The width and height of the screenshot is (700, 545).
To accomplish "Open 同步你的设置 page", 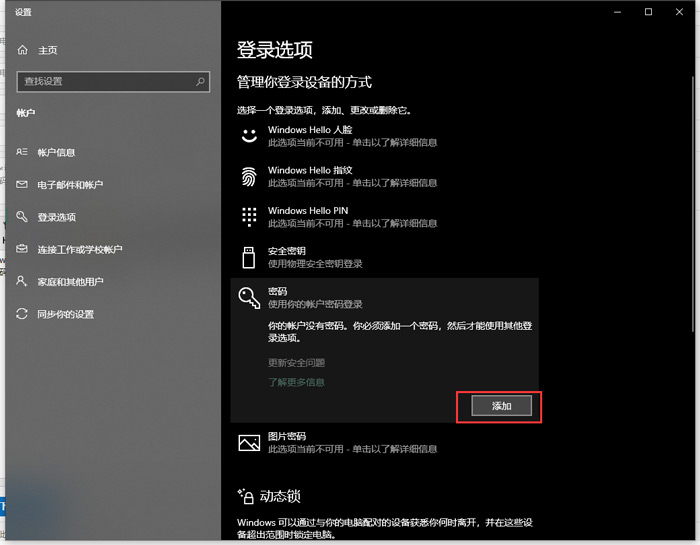I will click(66, 314).
